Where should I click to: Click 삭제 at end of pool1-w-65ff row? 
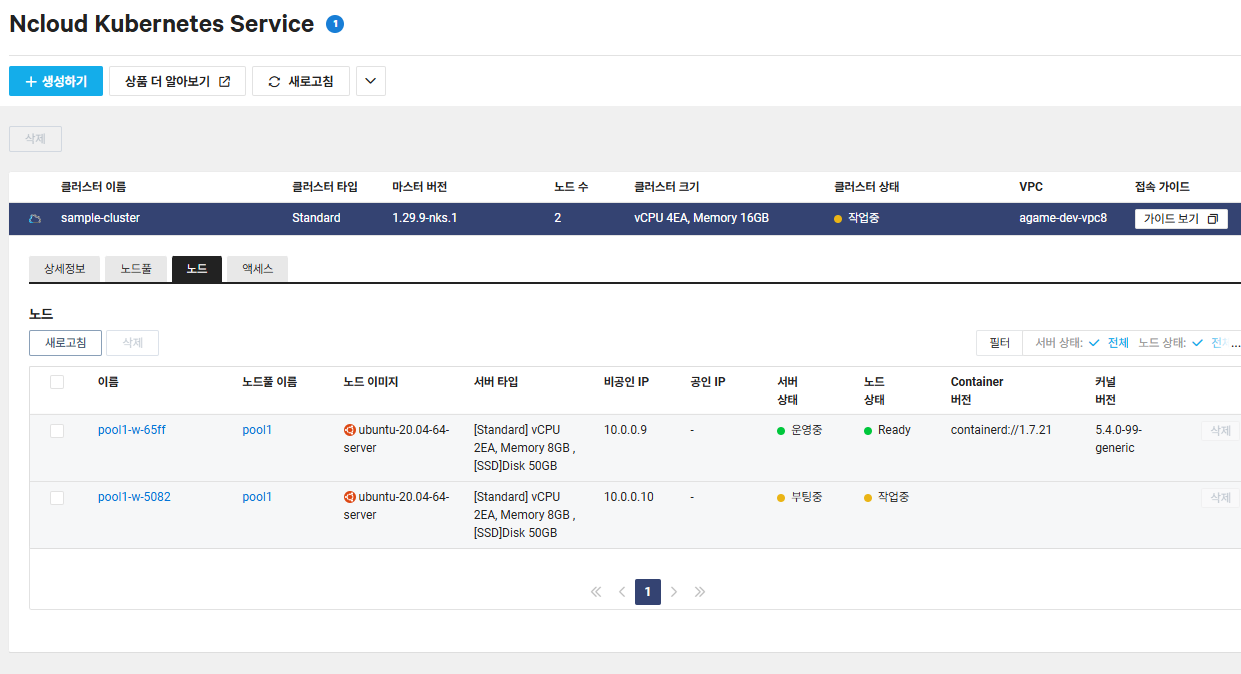[1220, 431]
